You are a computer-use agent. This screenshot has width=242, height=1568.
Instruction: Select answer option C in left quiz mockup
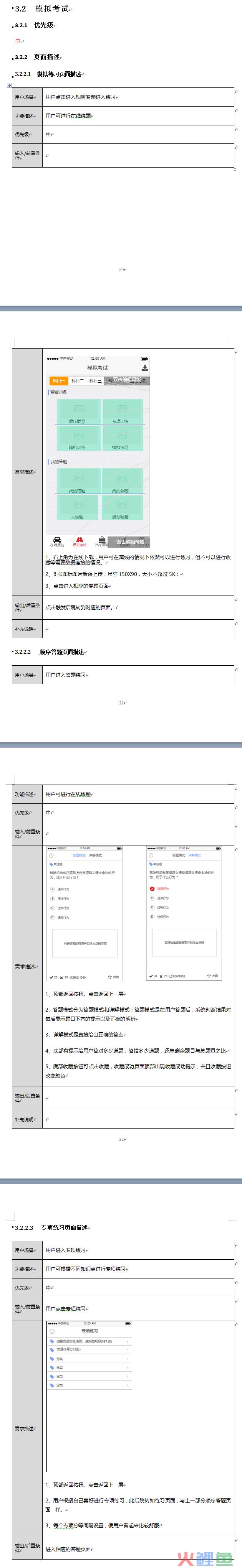52,908
